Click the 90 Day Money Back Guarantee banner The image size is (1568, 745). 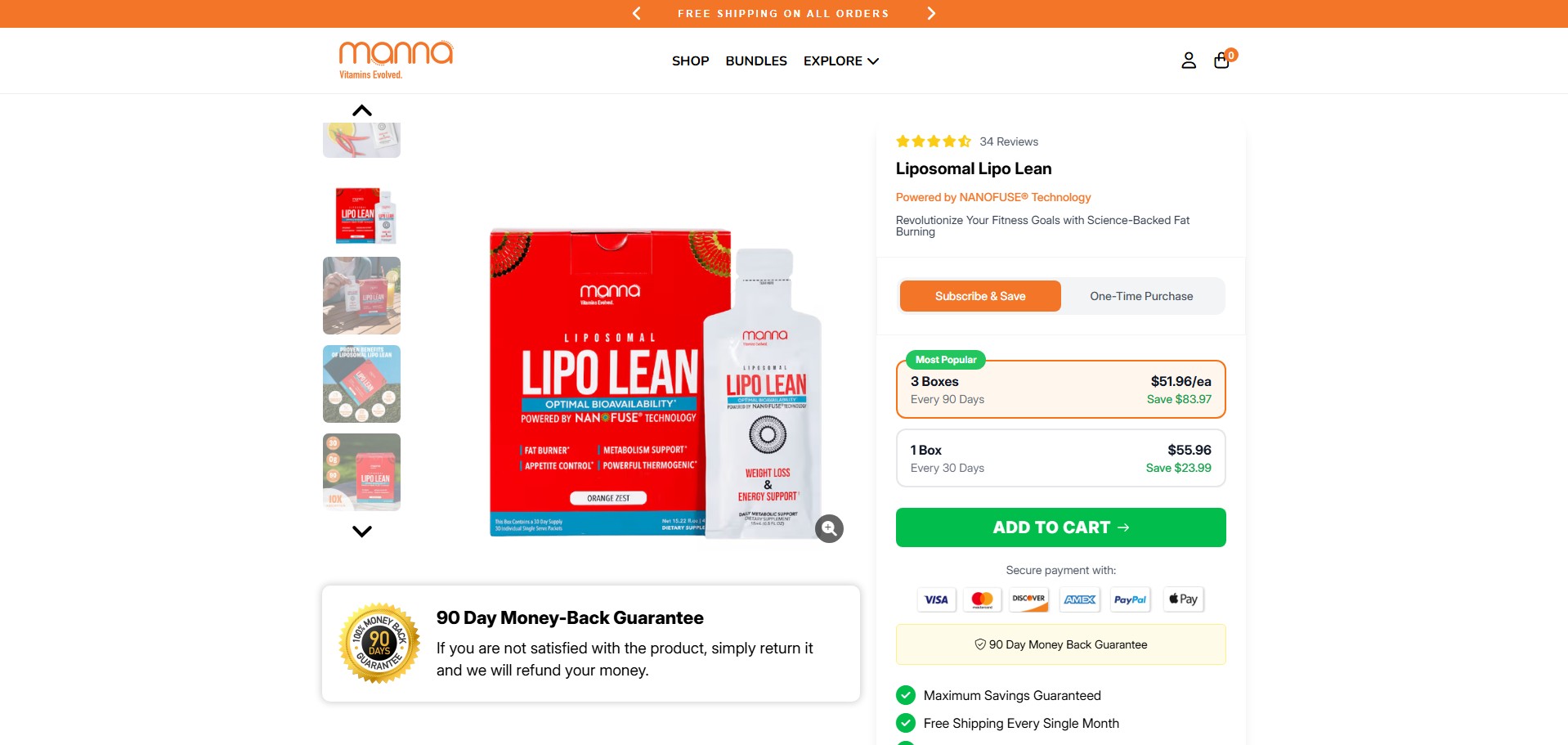pos(1061,644)
